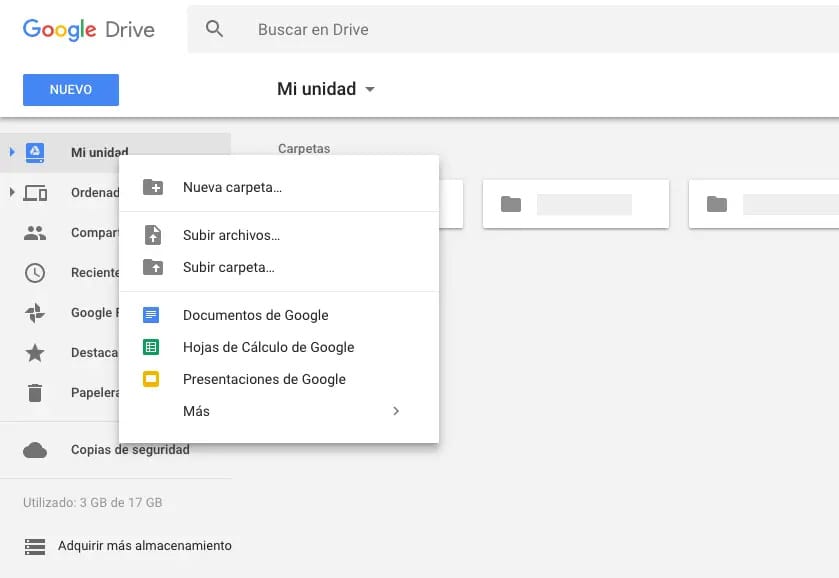Click the Más submenu chevron arrow

(x=396, y=411)
